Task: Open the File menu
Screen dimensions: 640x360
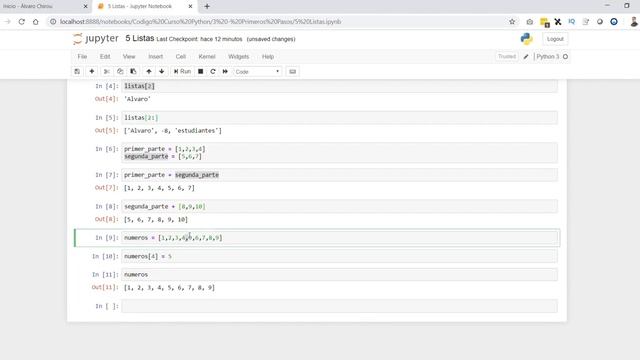Action: point(82,56)
